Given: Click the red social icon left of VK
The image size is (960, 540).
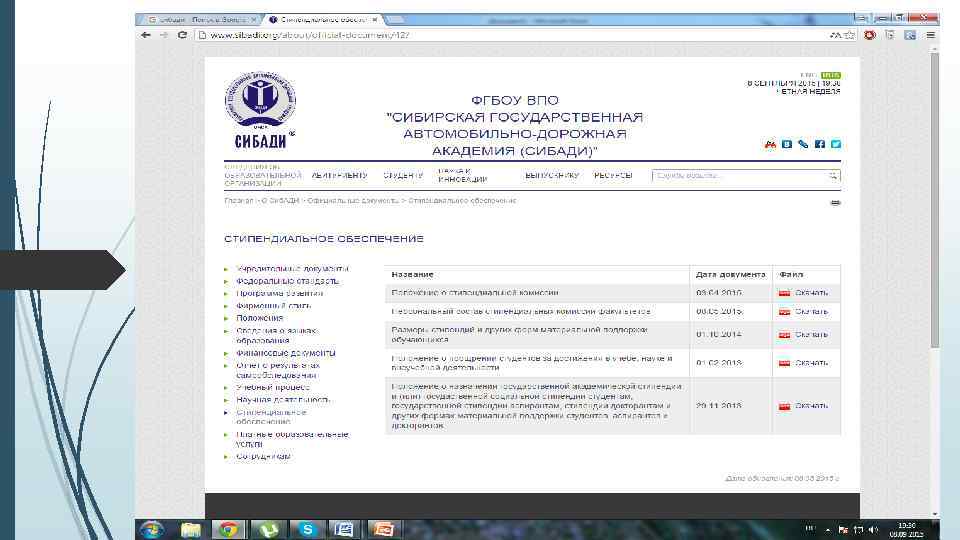Looking at the screenshot, I should (770, 144).
